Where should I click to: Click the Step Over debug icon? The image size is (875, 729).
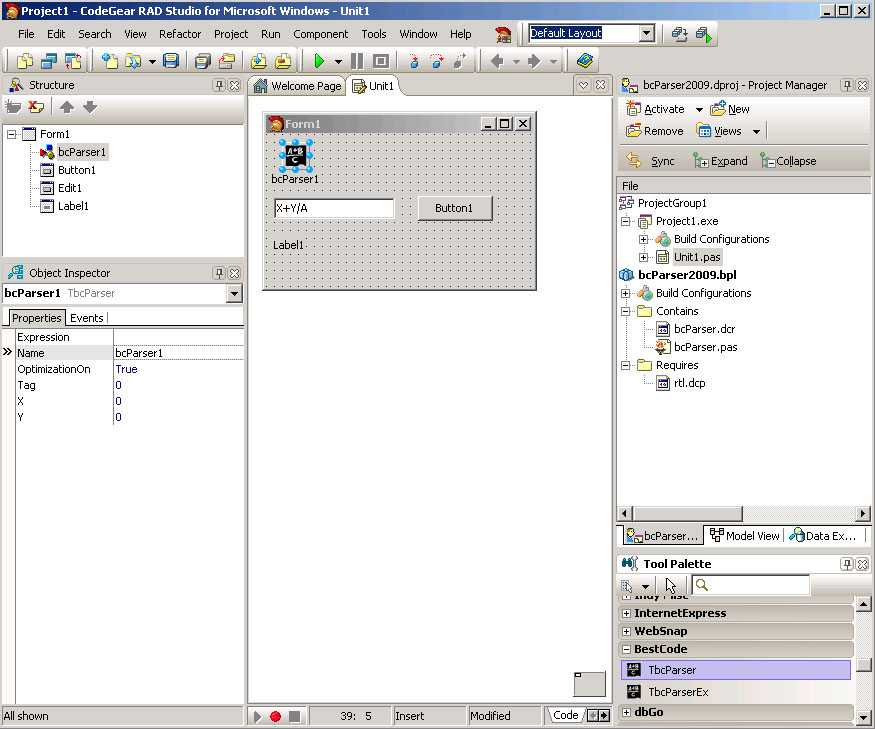click(x=436, y=61)
